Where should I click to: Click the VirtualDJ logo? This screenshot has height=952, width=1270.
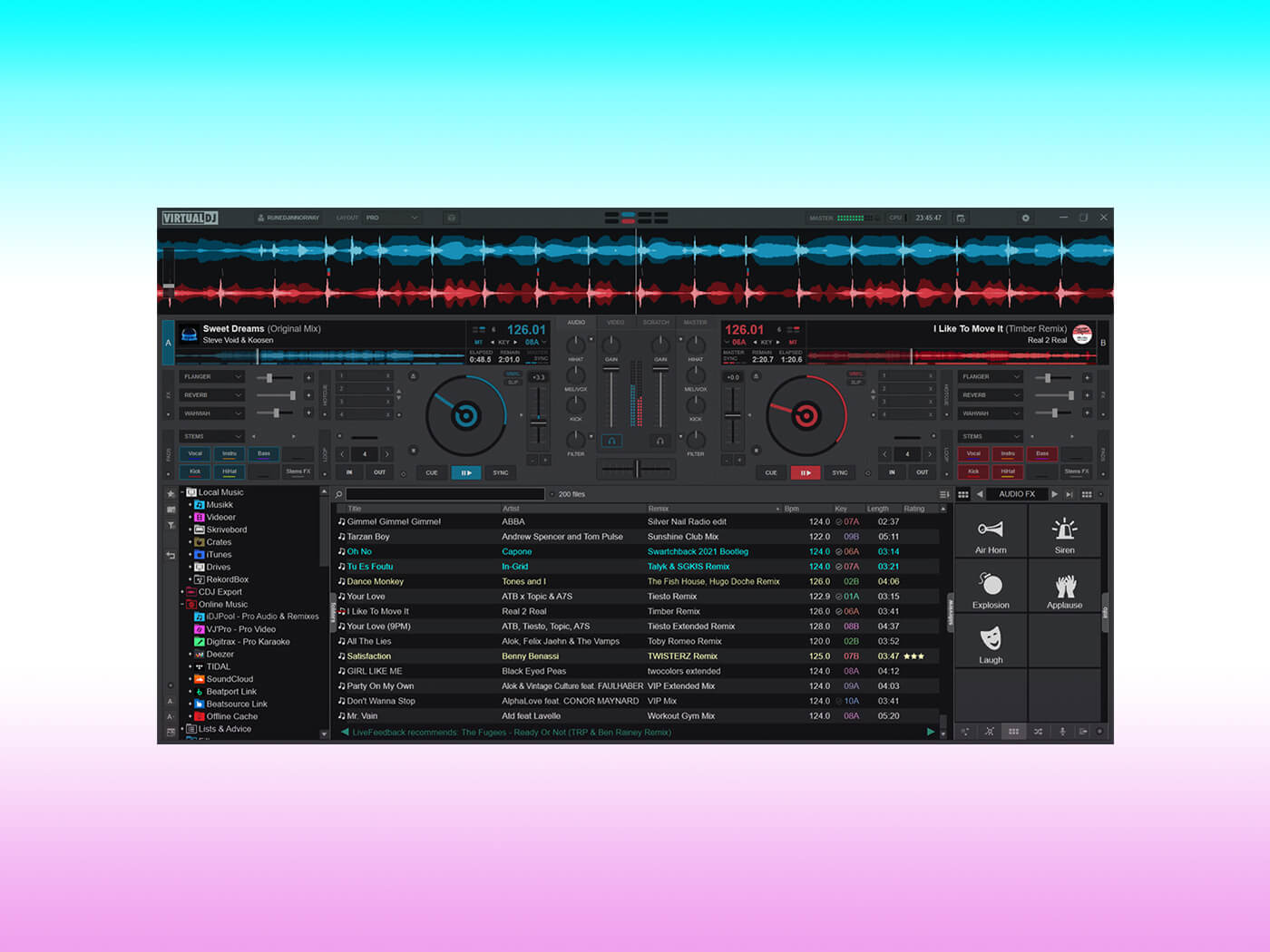tap(190, 218)
